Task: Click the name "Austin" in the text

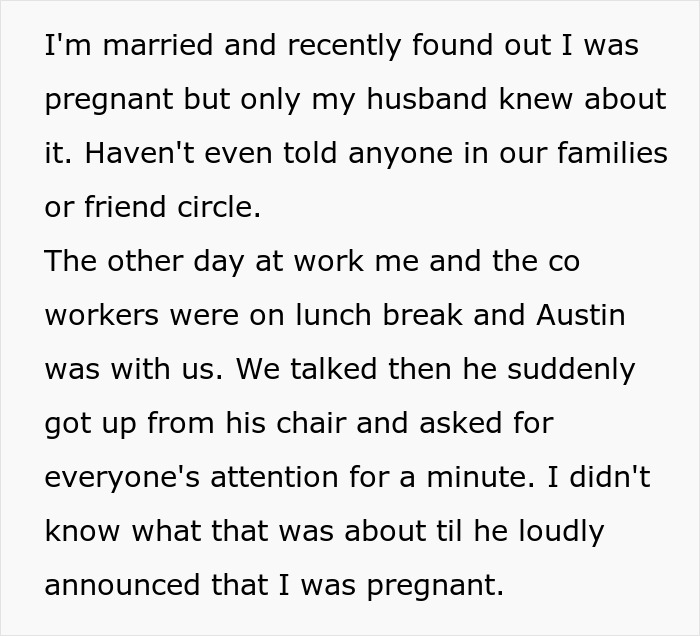Action: coord(580,315)
